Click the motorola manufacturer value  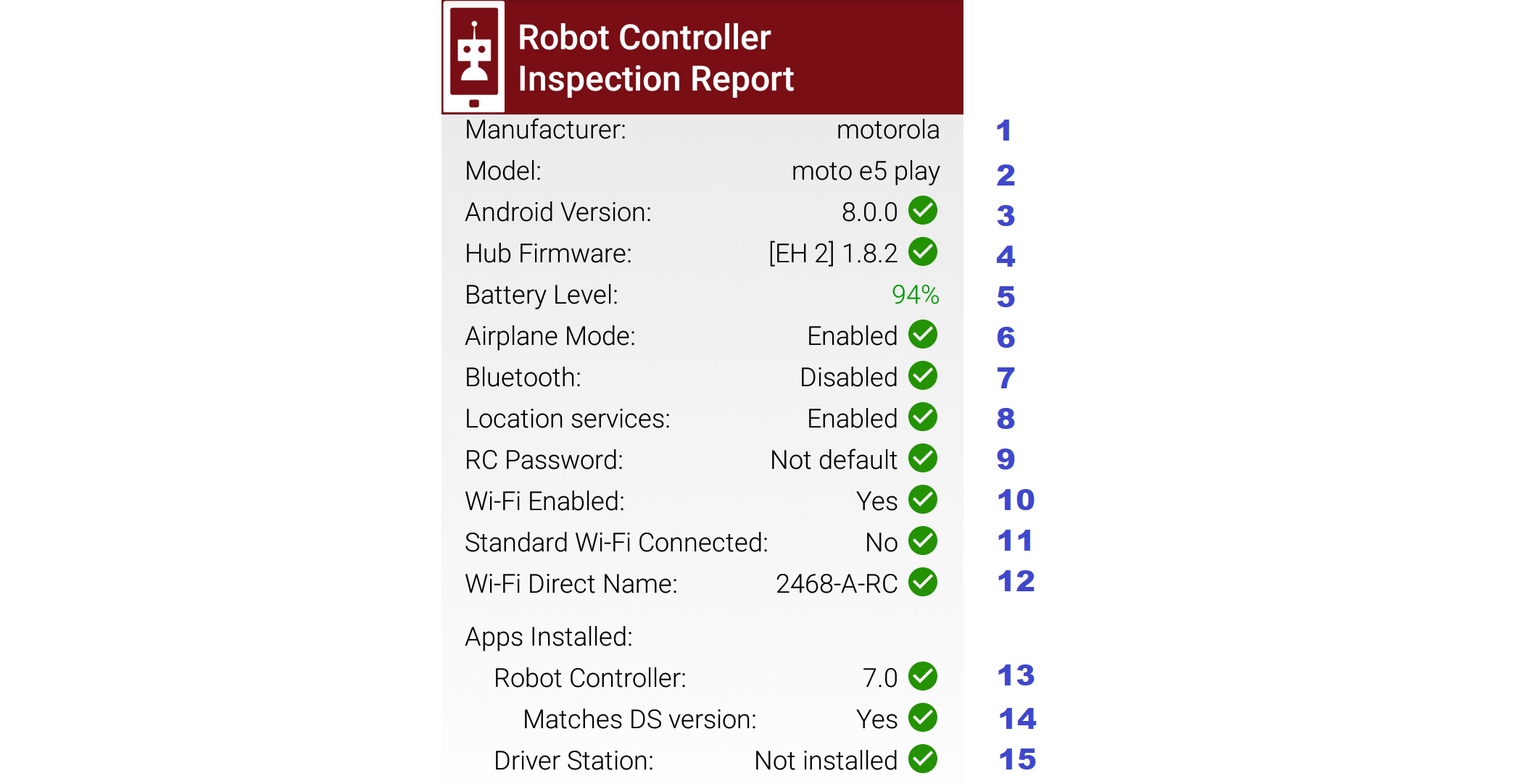pos(887,130)
